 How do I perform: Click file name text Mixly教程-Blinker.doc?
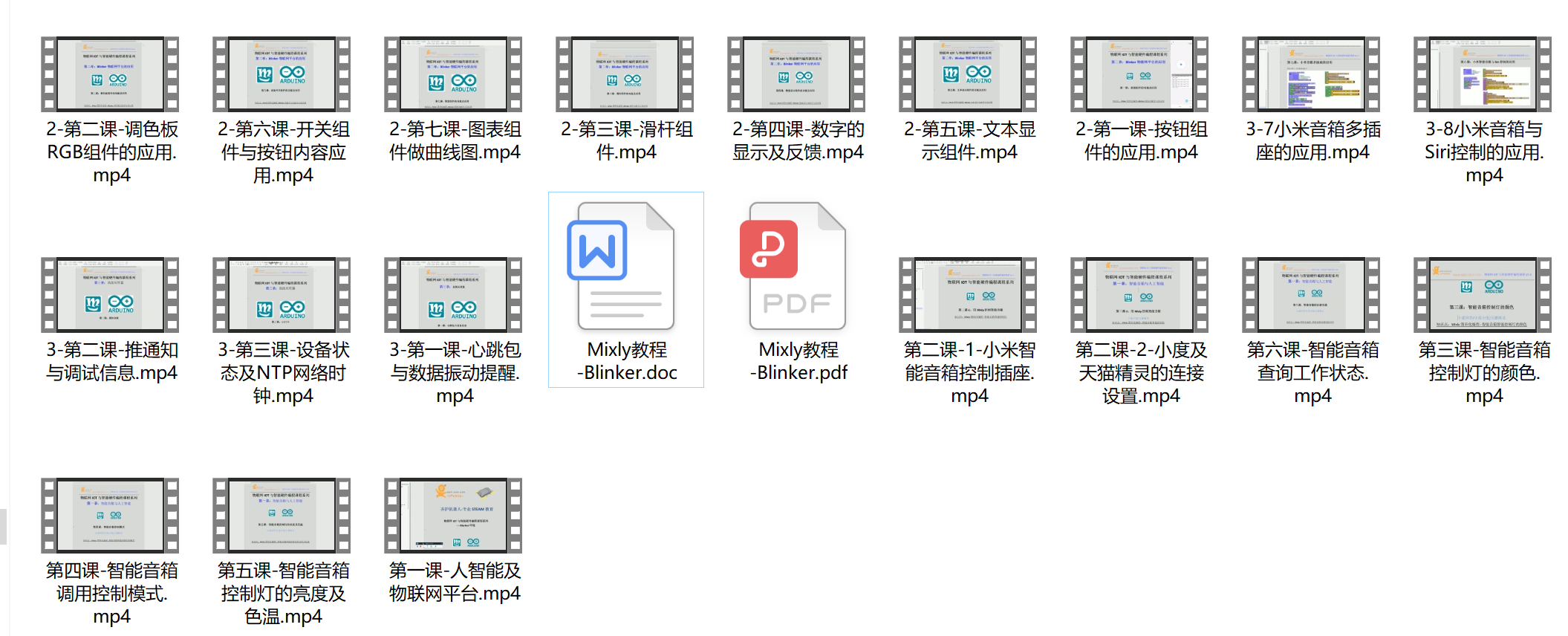coord(627,361)
